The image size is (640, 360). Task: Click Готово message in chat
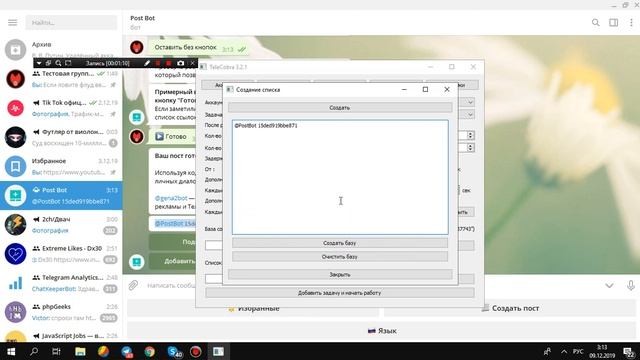click(x=171, y=136)
